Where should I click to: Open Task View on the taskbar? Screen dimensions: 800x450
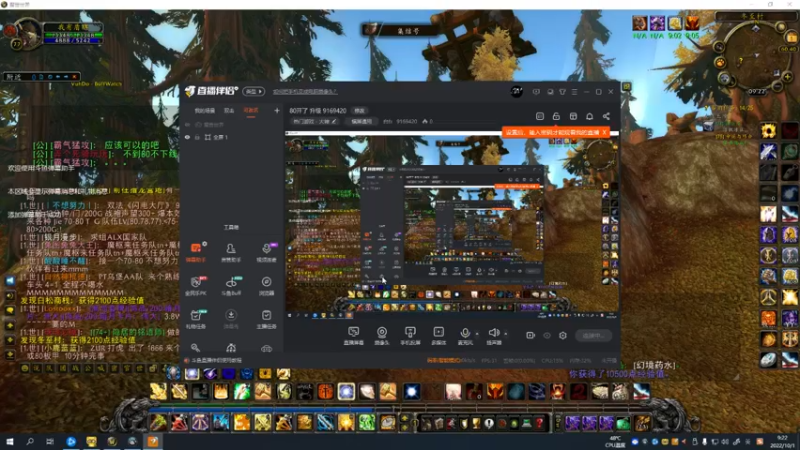(x=50, y=441)
